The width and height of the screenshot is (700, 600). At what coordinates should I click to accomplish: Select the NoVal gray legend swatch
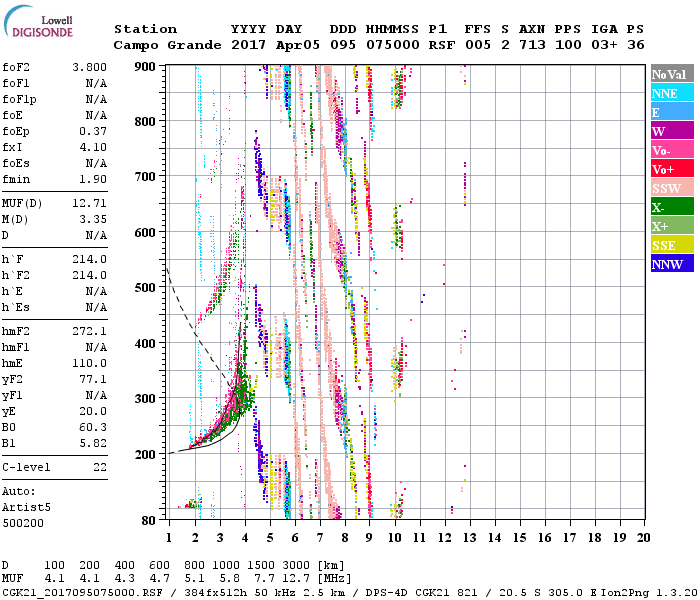click(x=671, y=74)
